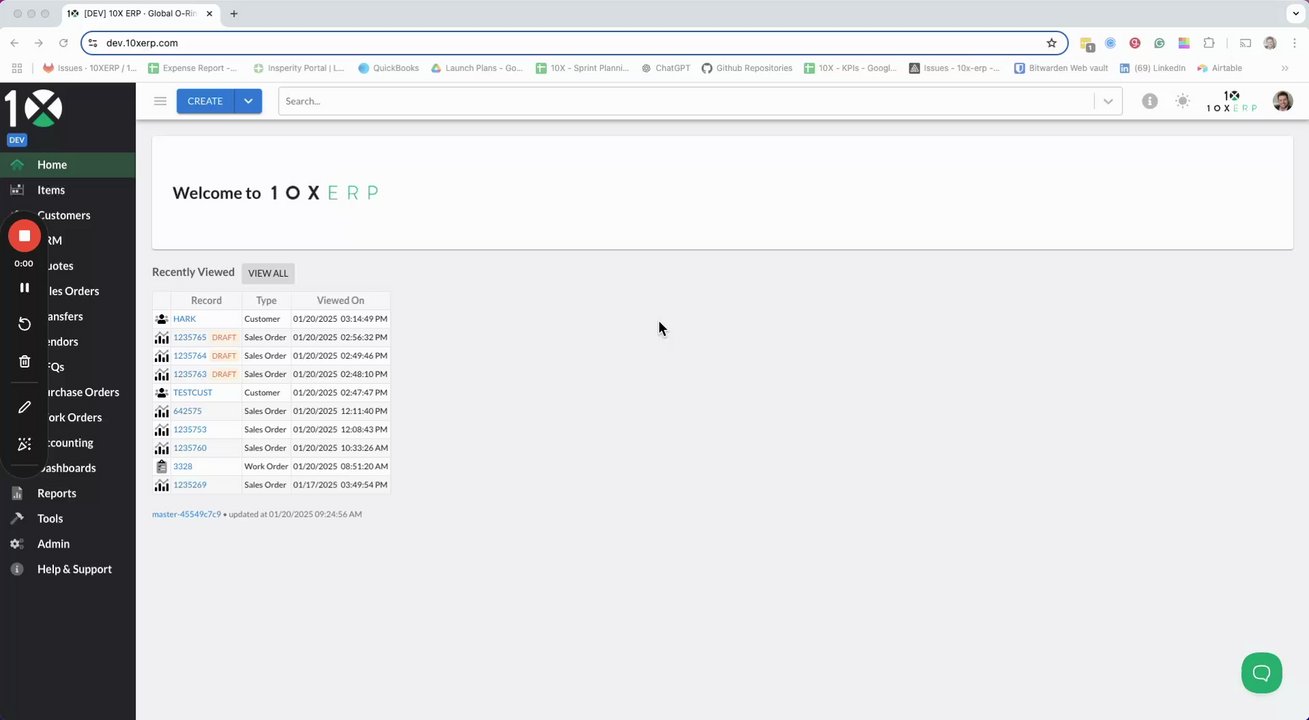Open the Github Repositories bookmark

(x=747, y=68)
